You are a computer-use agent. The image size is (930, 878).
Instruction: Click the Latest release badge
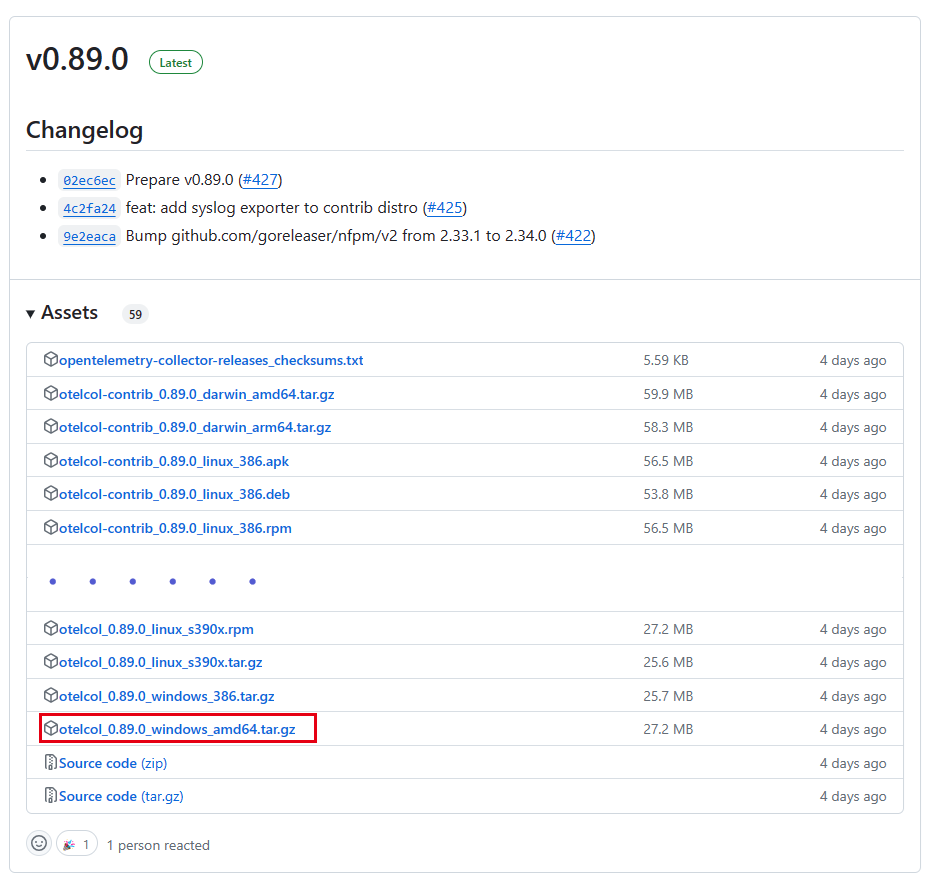pyautogui.click(x=175, y=62)
